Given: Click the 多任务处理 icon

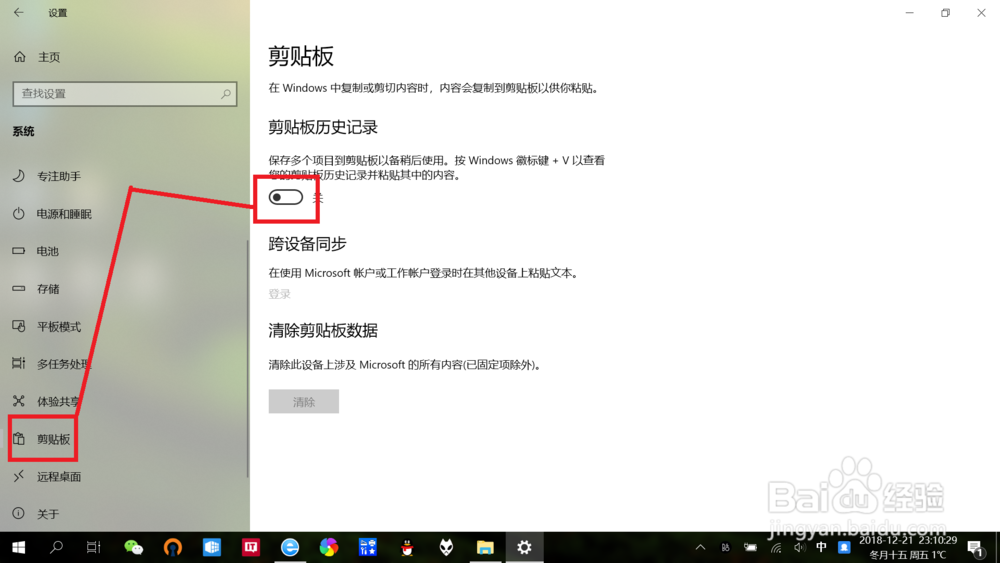Looking at the screenshot, I should coord(18,363).
